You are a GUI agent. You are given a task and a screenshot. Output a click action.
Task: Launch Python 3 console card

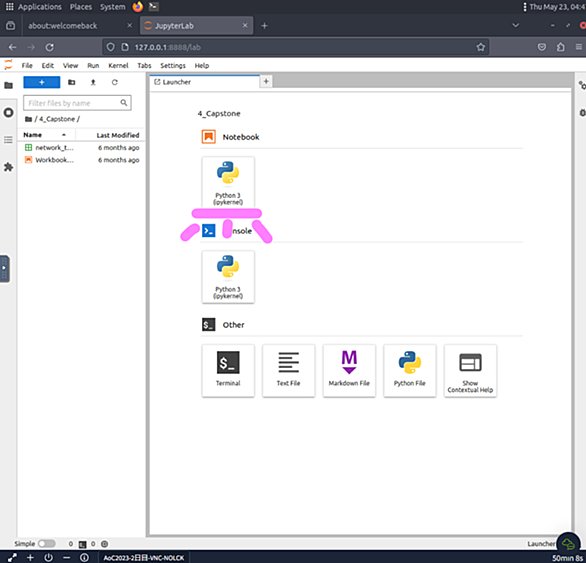228,277
